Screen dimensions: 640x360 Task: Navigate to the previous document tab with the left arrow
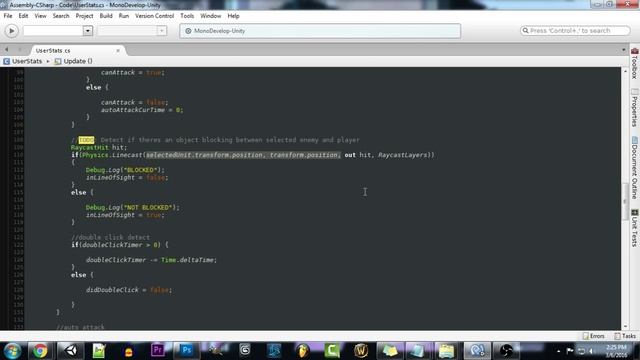pos(7,50)
